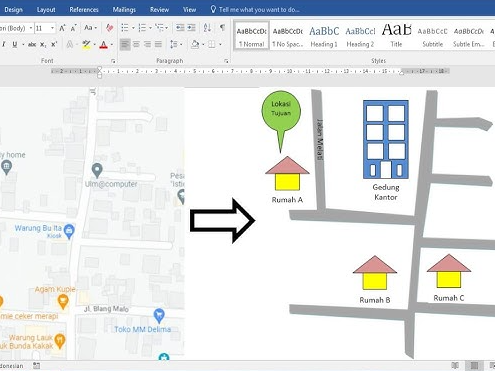
Task: Align text left
Action: pos(125,44)
